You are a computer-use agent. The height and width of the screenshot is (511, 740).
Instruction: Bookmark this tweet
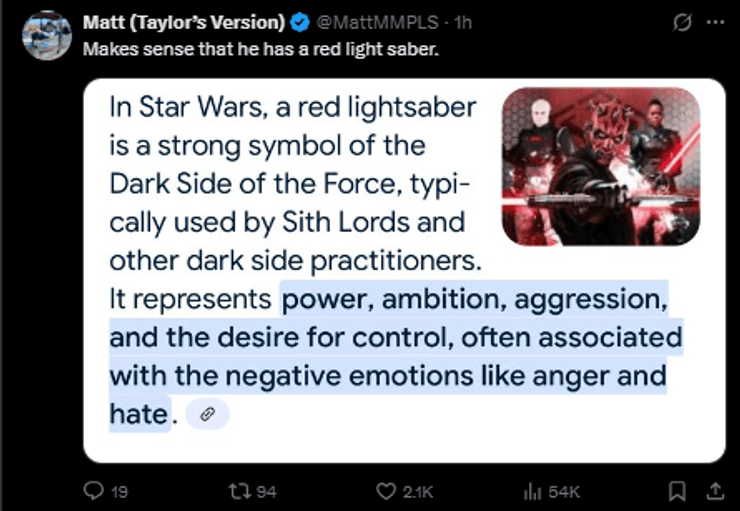pos(677,490)
